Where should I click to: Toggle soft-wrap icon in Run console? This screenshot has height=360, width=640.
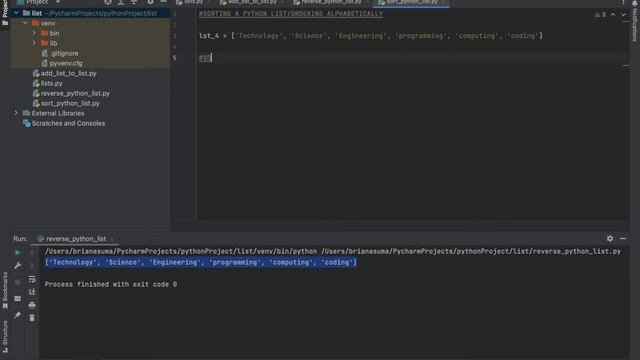click(32, 280)
